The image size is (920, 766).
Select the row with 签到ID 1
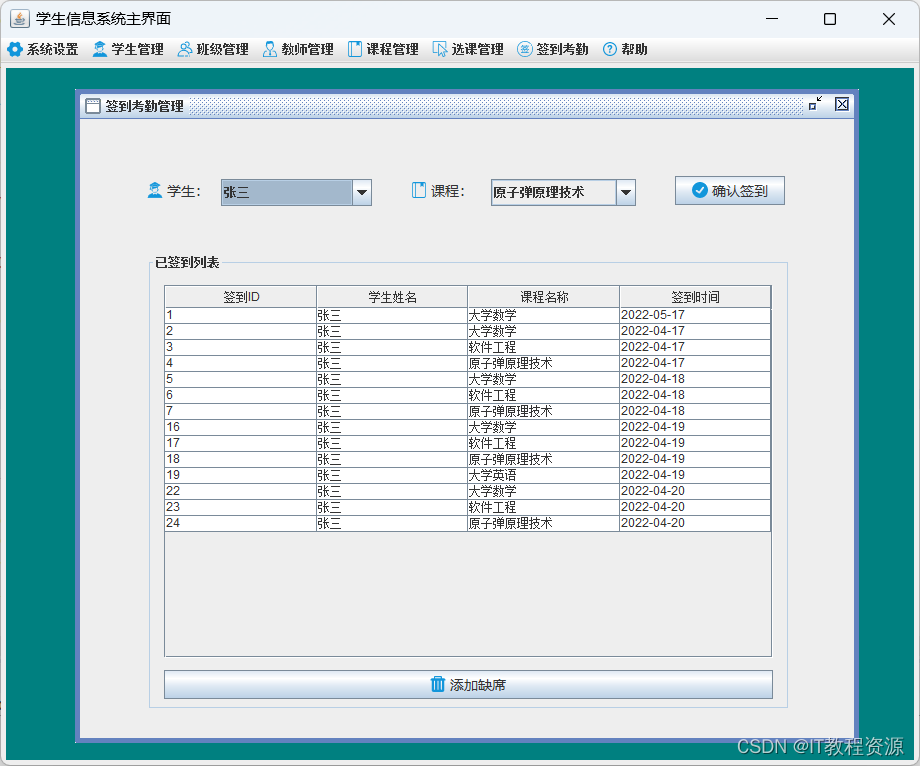tap(468, 316)
